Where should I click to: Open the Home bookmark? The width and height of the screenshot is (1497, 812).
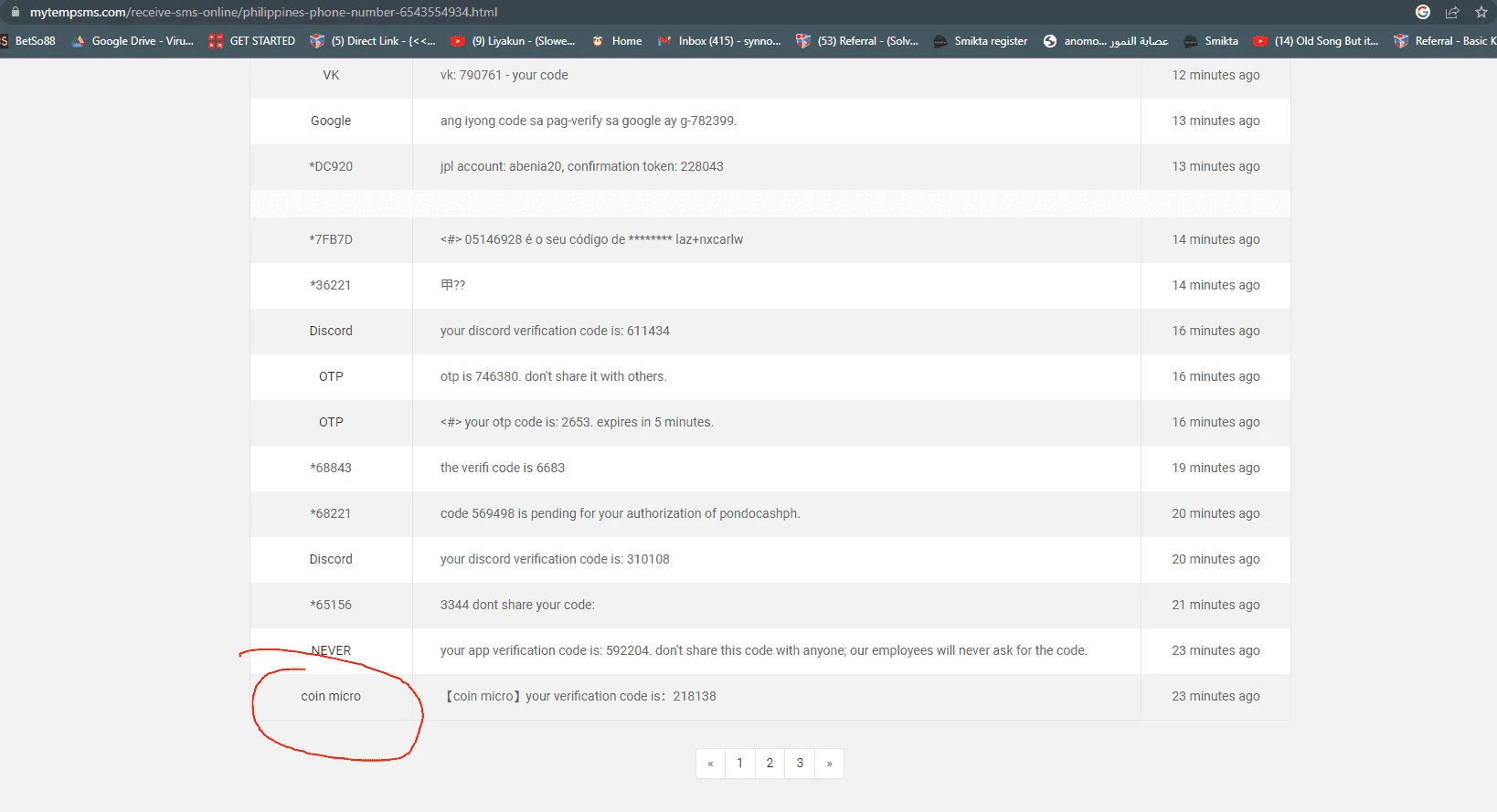click(x=617, y=41)
